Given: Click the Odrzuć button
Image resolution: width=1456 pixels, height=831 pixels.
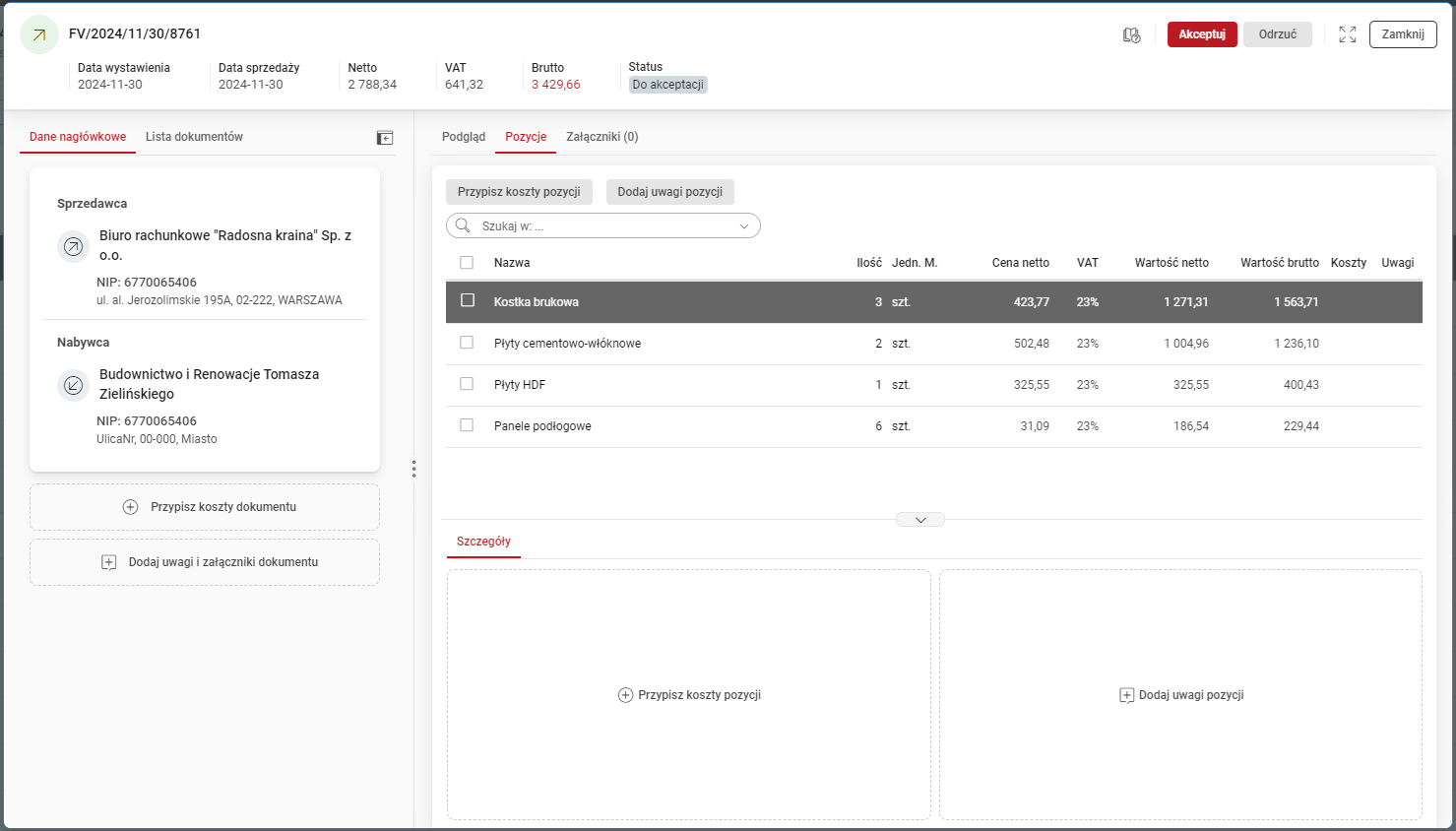Looking at the screenshot, I should 1278,34.
